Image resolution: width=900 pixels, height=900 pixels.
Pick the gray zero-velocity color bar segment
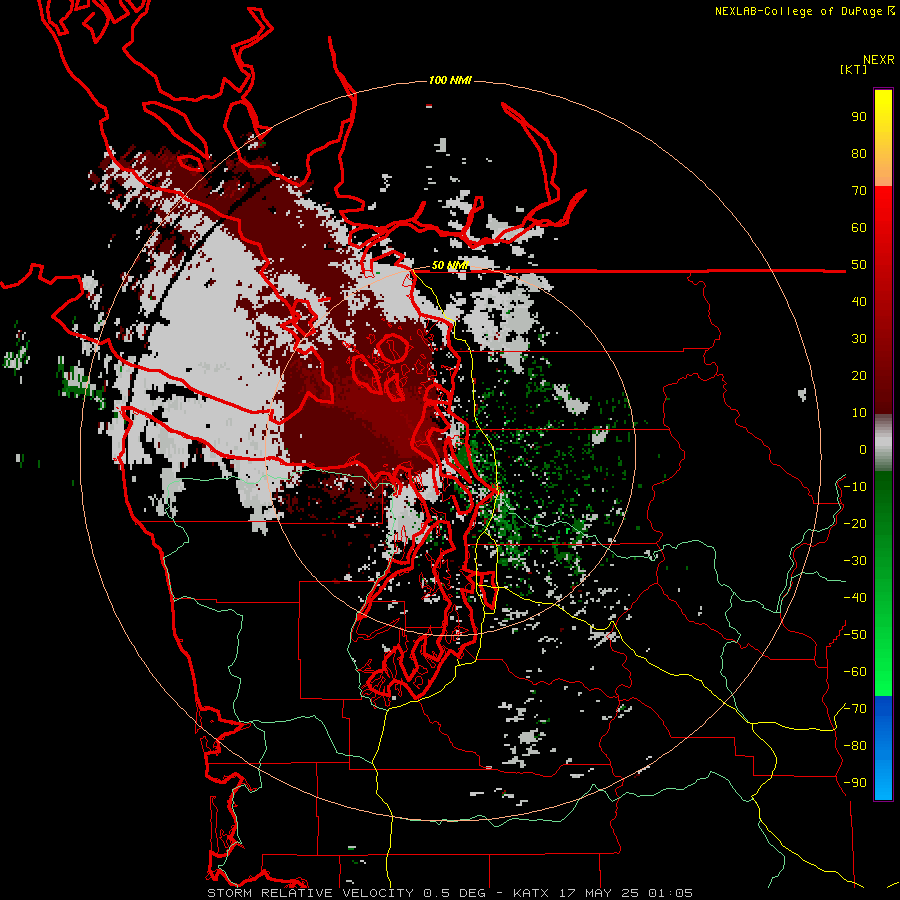click(883, 443)
